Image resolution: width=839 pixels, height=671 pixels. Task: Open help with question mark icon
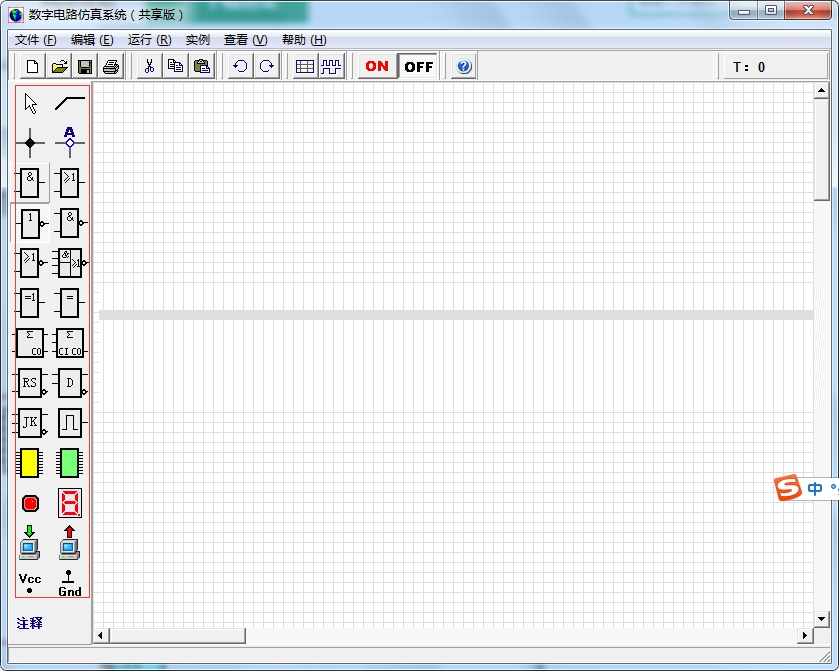click(x=464, y=66)
